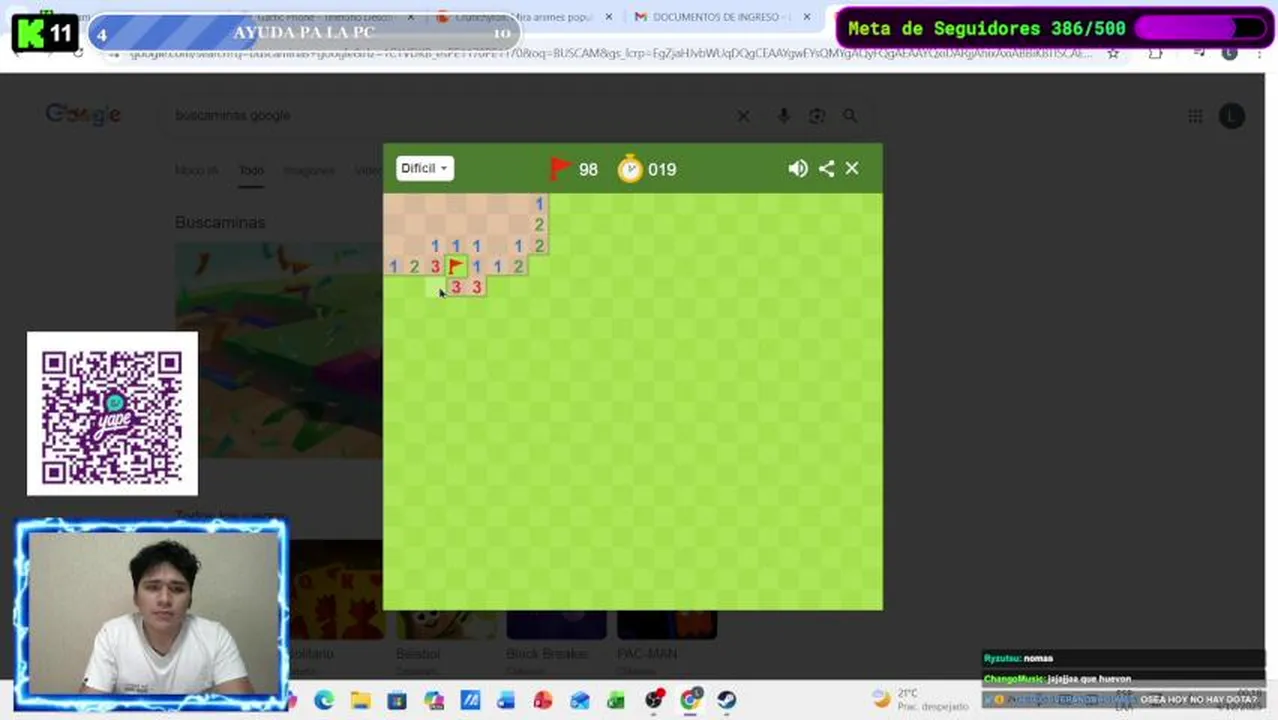The image size is (1278, 720).
Task: Click the share icon in Minesweeper header
Action: pos(826,169)
